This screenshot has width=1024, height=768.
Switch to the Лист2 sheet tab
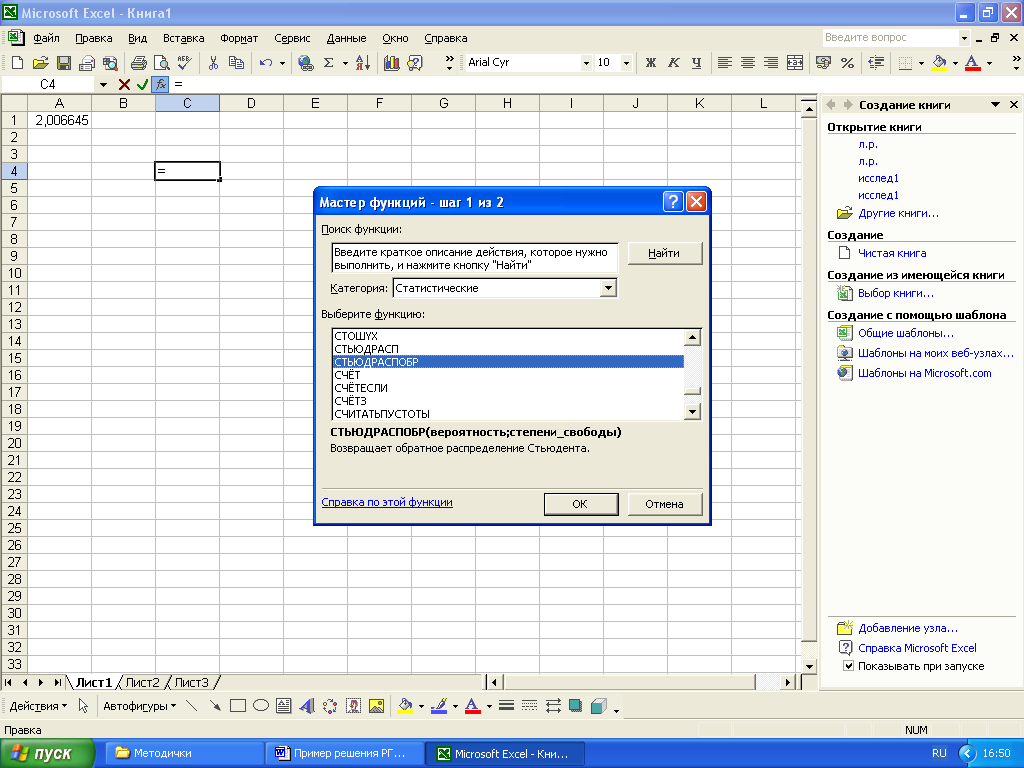(x=142, y=682)
